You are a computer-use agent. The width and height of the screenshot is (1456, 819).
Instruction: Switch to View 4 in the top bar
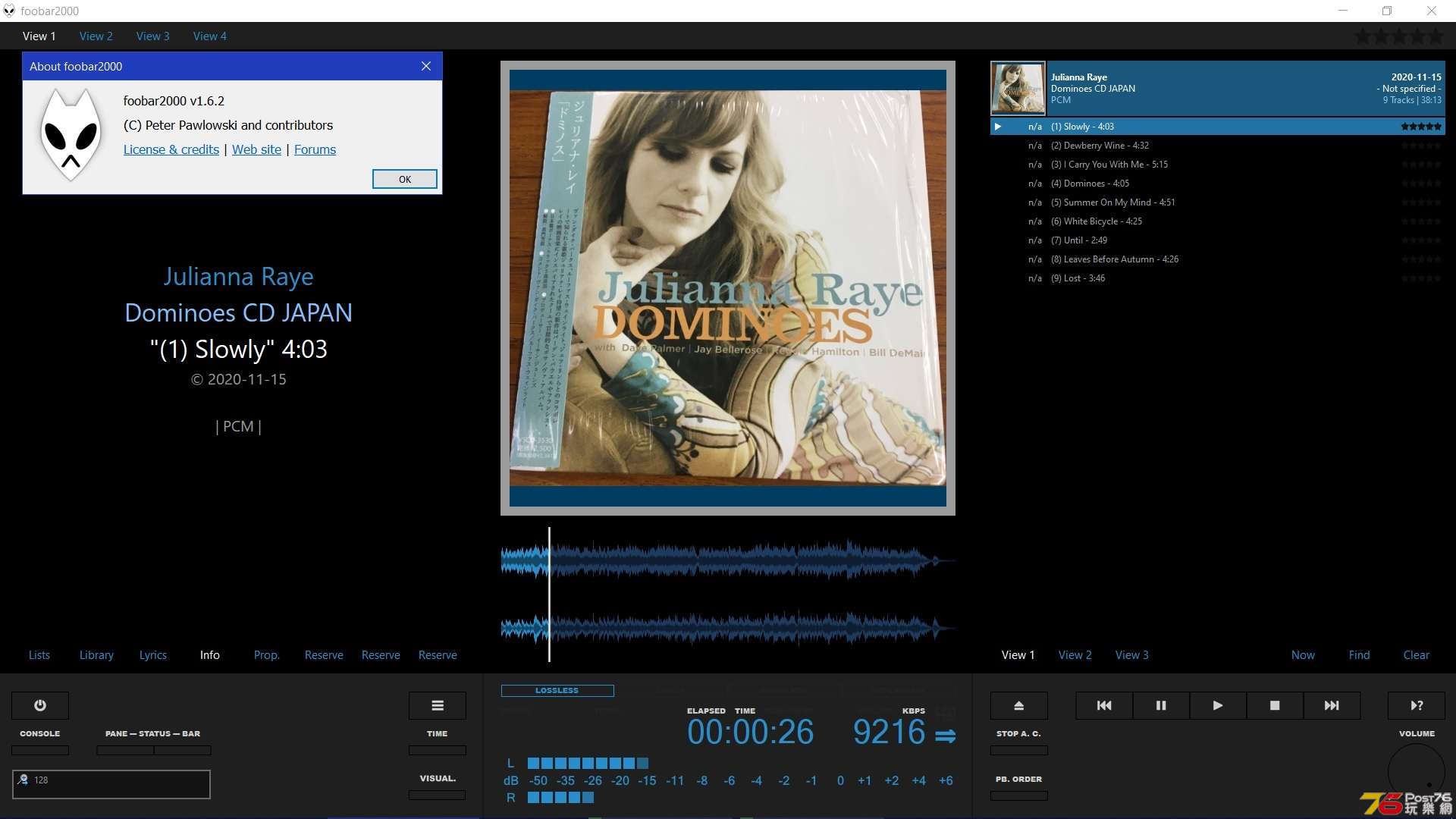(210, 36)
